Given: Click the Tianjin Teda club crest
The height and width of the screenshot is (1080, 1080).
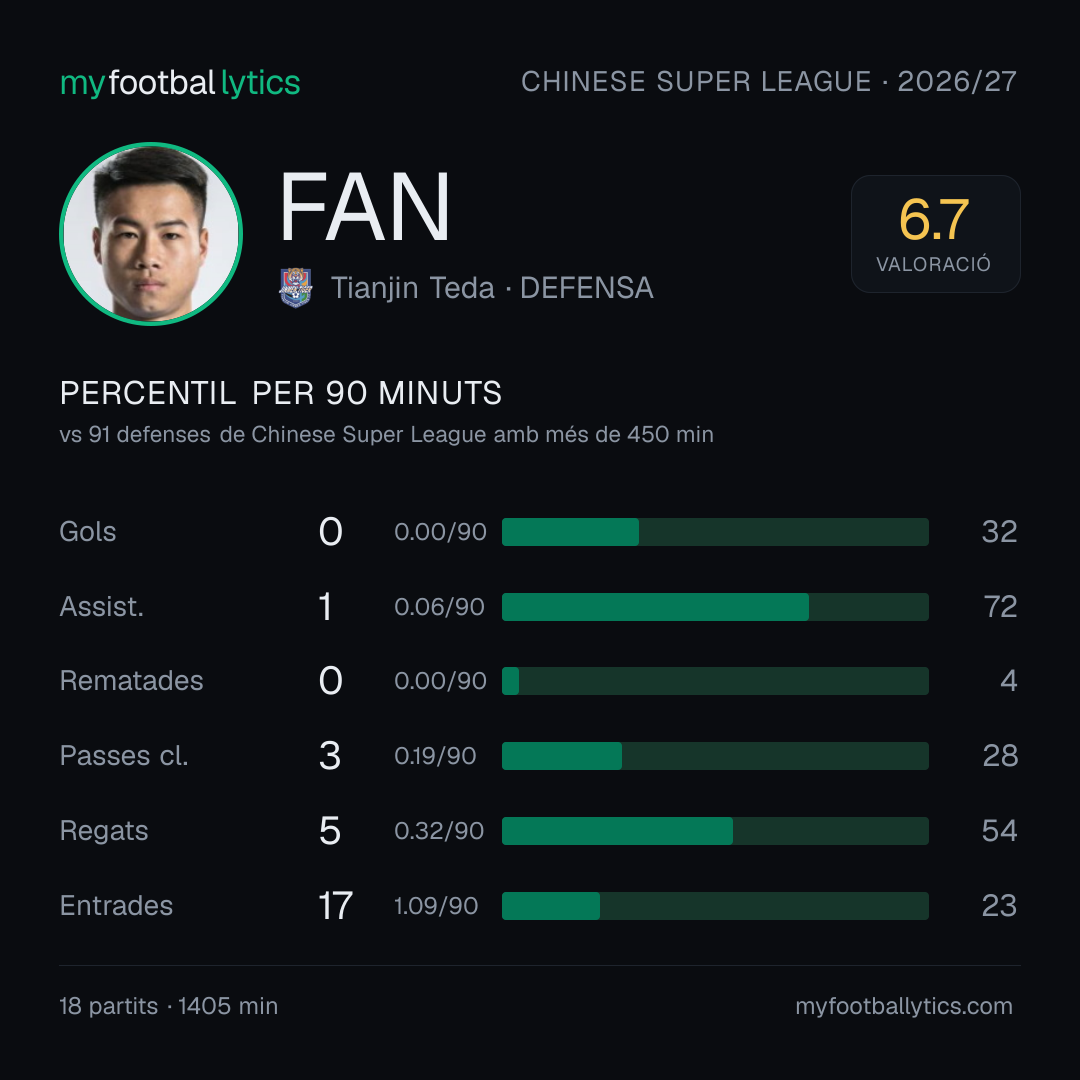Looking at the screenshot, I should tap(296, 287).
